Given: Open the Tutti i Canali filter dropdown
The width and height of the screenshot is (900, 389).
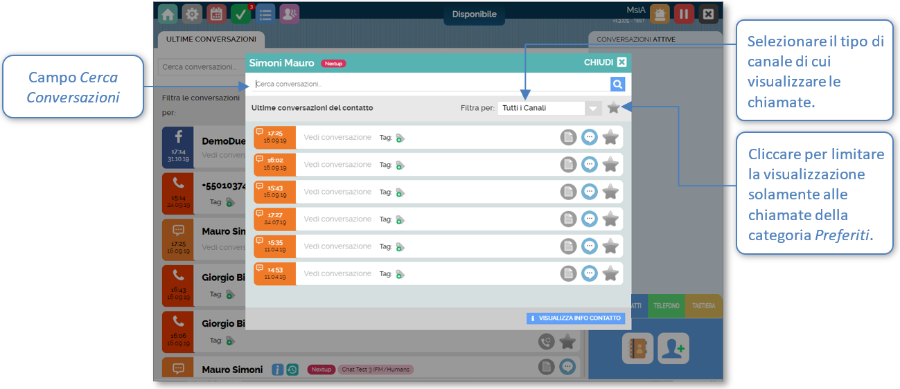Looking at the screenshot, I should [549, 108].
